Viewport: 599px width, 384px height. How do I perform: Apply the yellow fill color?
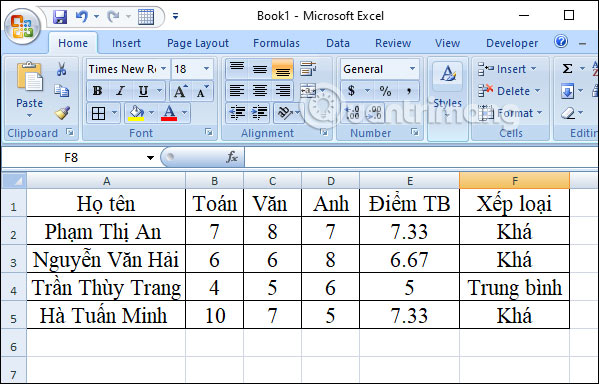pos(136,113)
